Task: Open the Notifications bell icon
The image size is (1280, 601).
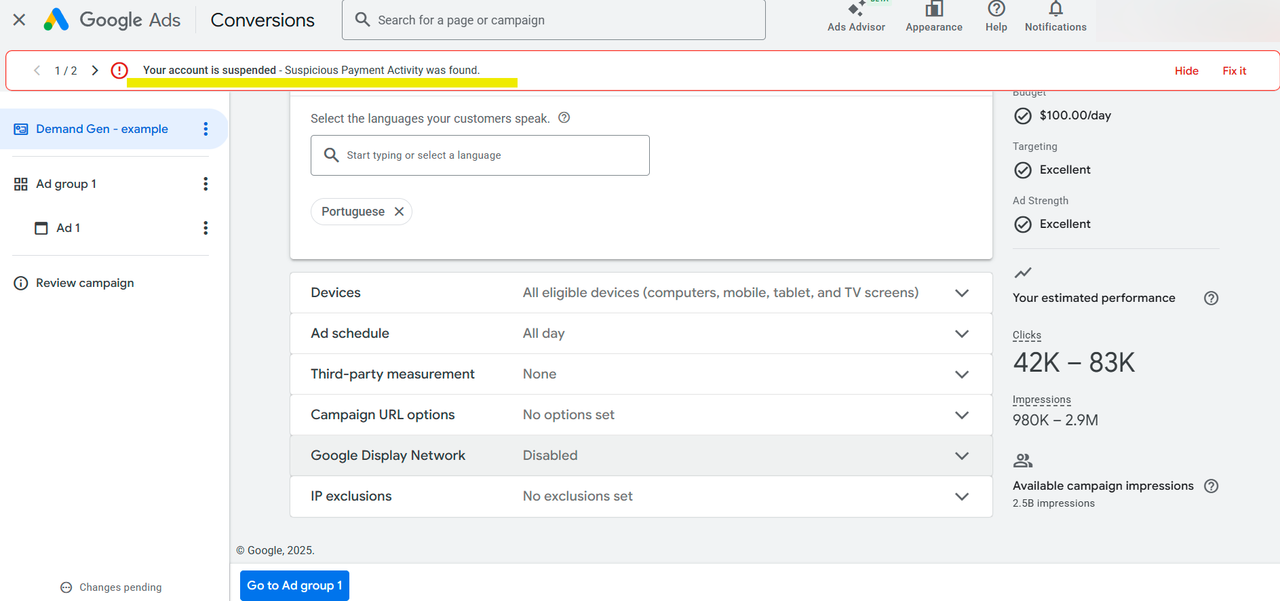Action: coord(1055,9)
